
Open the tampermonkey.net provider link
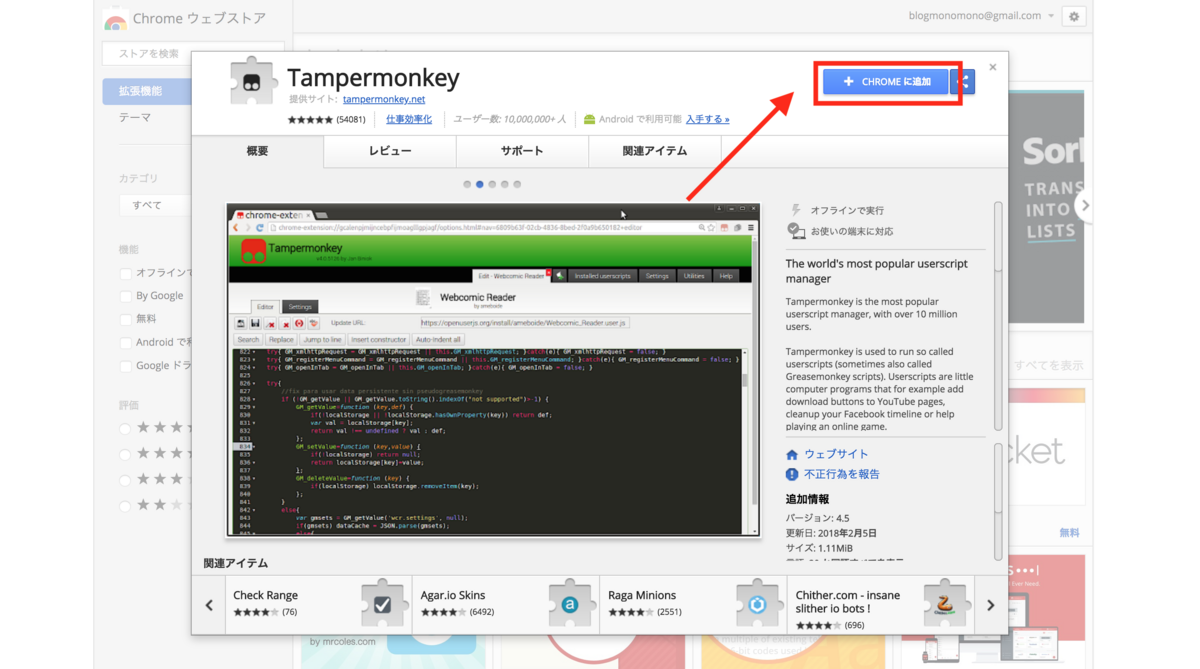[x=384, y=99]
